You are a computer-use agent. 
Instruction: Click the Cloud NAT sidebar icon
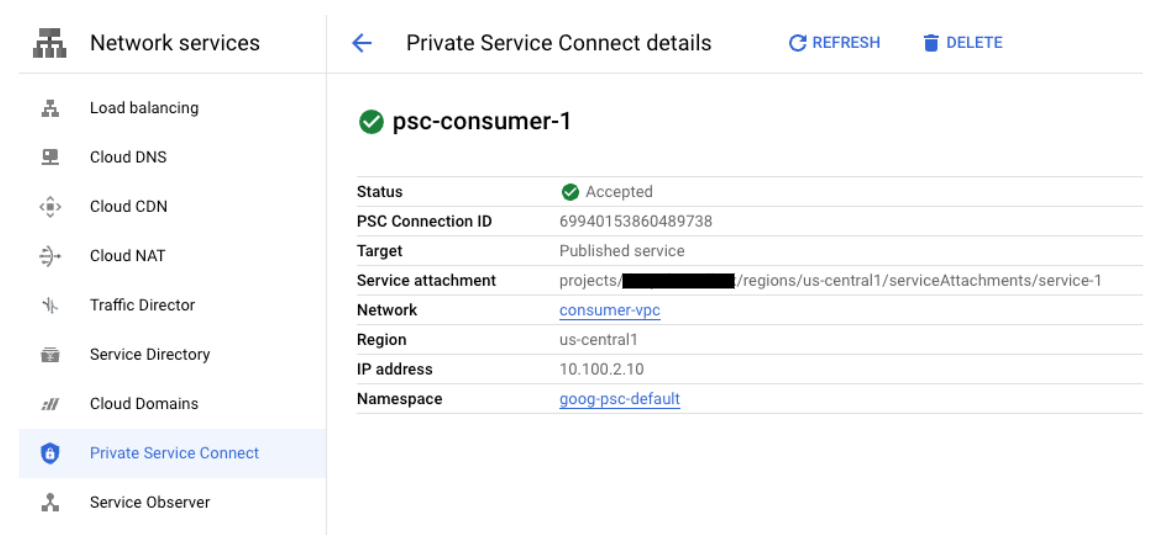point(50,256)
